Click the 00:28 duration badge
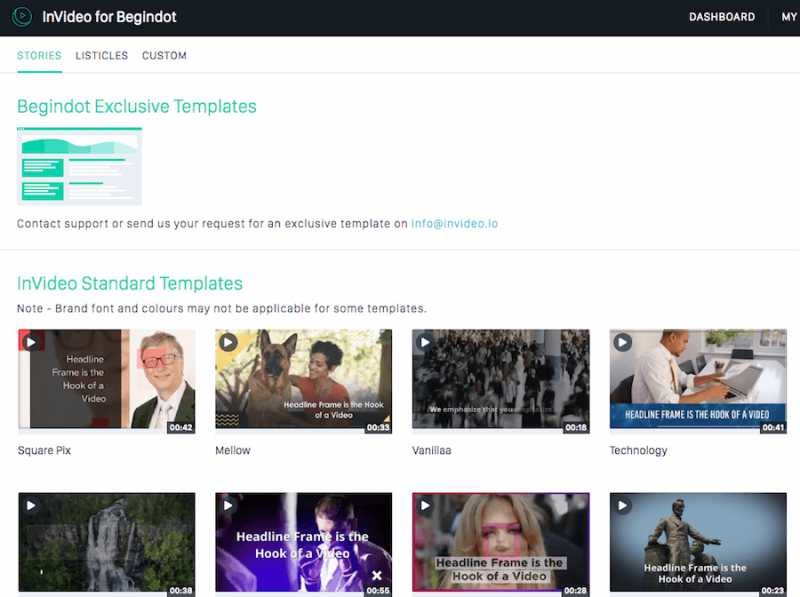The image size is (800, 597). click(576, 590)
